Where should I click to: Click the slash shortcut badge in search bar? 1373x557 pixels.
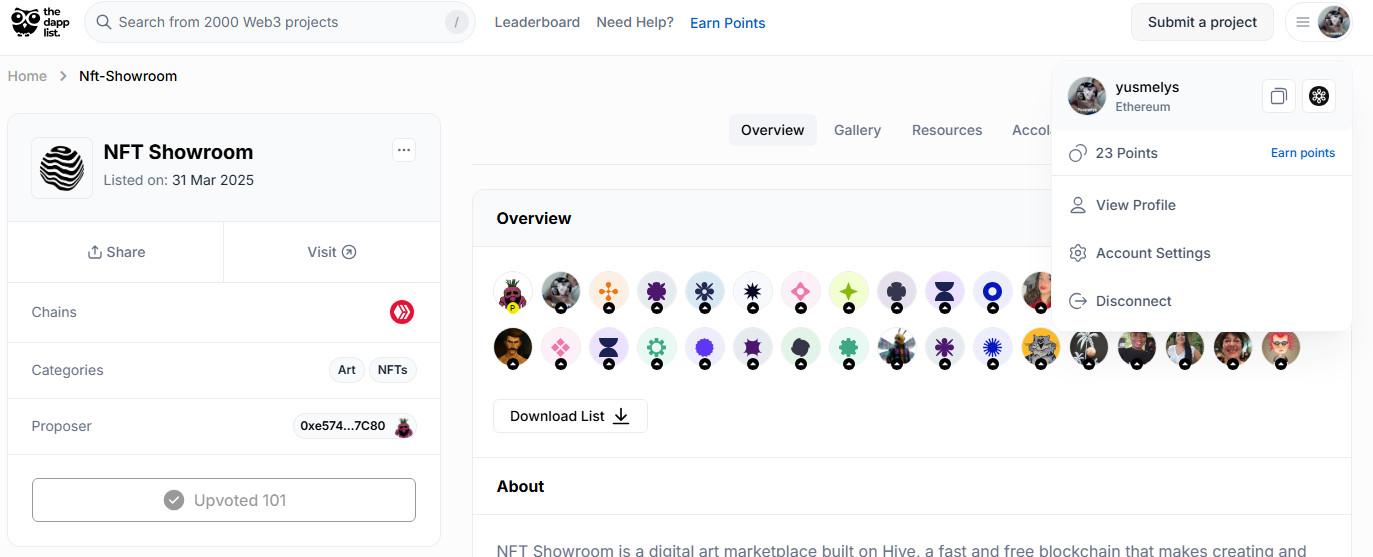pyautogui.click(x=457, y=22)
